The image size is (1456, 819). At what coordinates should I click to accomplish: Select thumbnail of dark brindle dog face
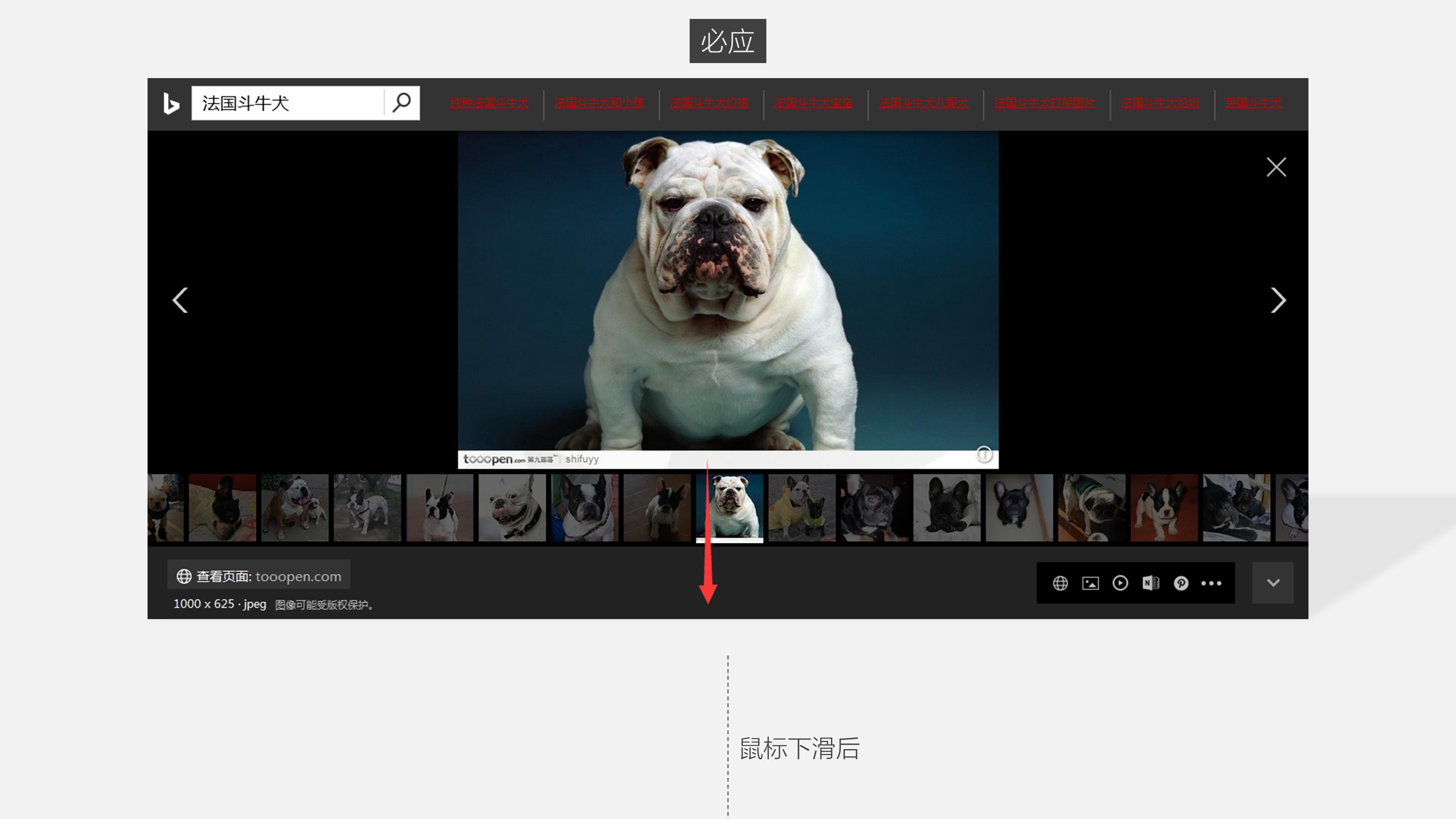(875, 508)
